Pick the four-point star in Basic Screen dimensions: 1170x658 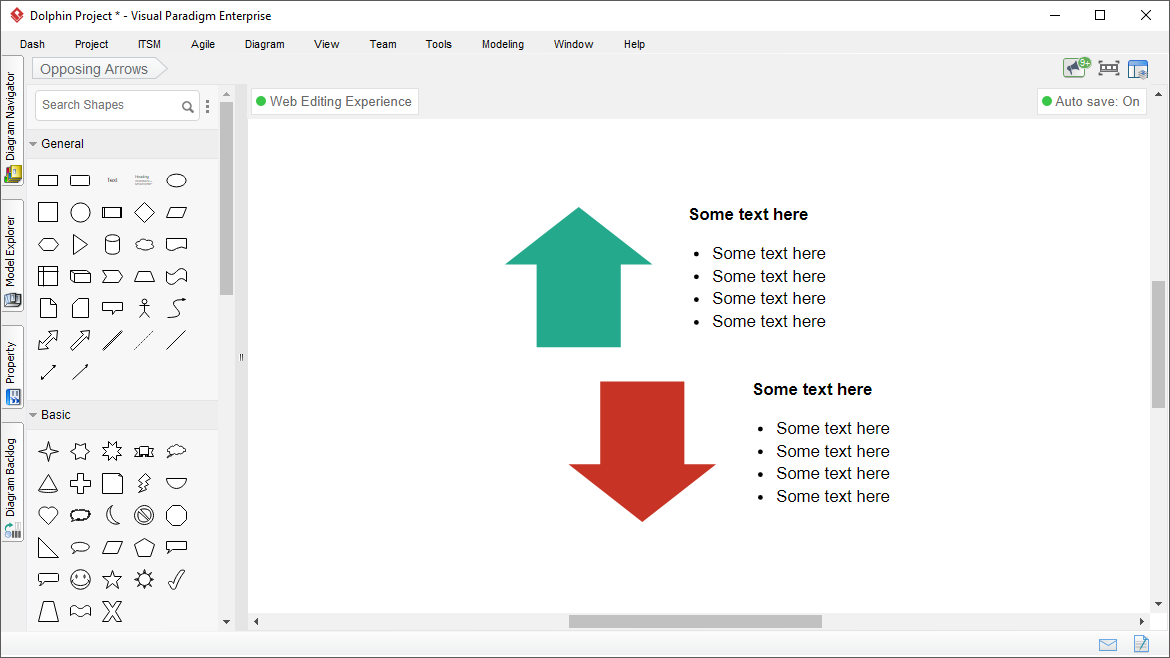pos(48,451)
